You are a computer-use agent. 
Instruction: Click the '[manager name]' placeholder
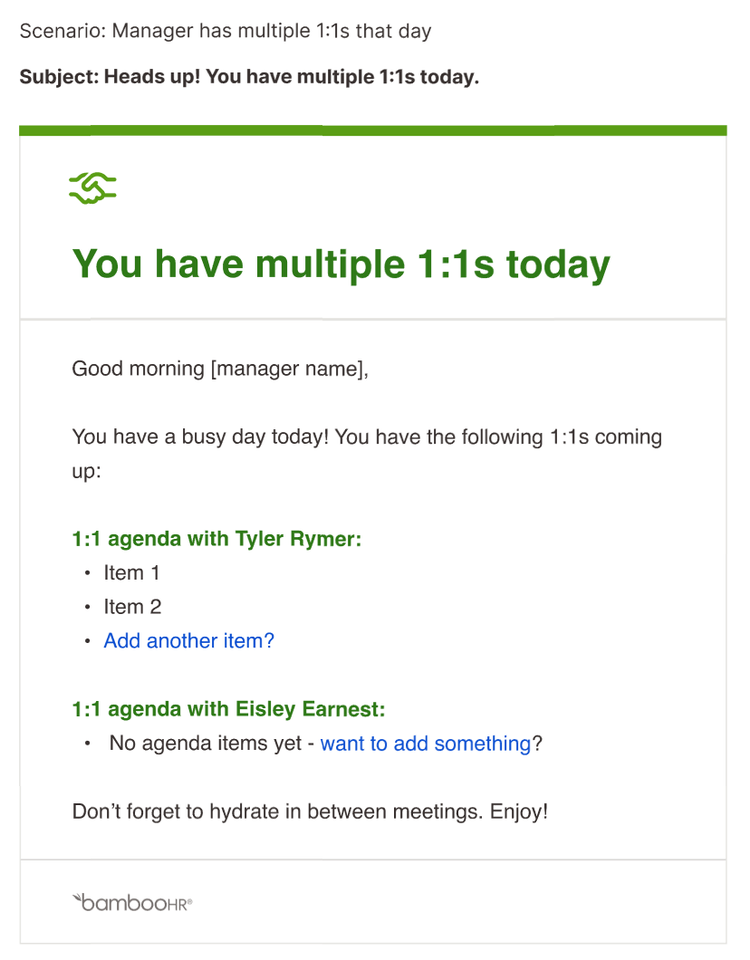290,369
